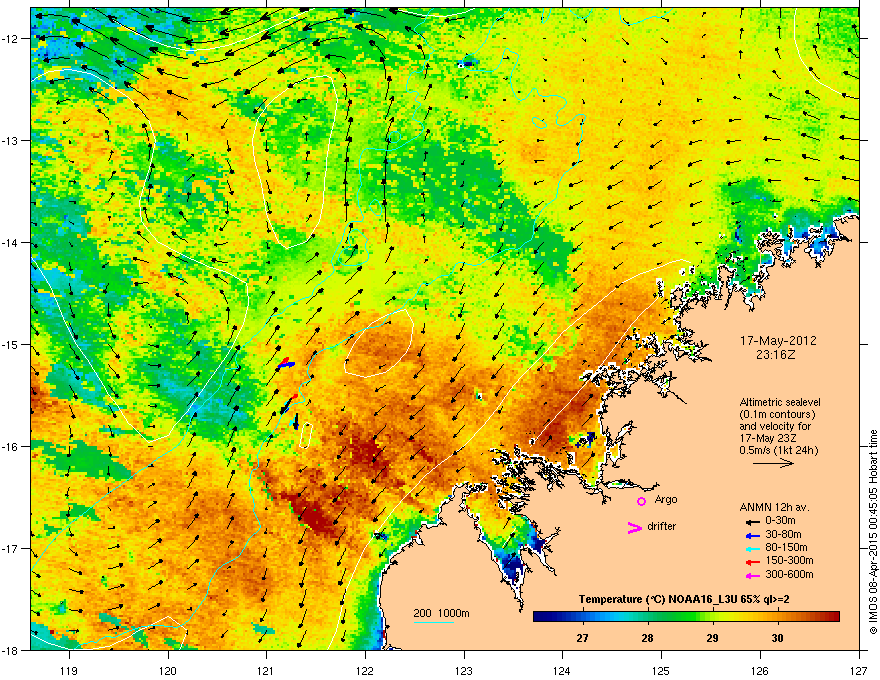Click the longitude axis label 126
This screenshot has width=880, height=680.
[x=760, y=670]
